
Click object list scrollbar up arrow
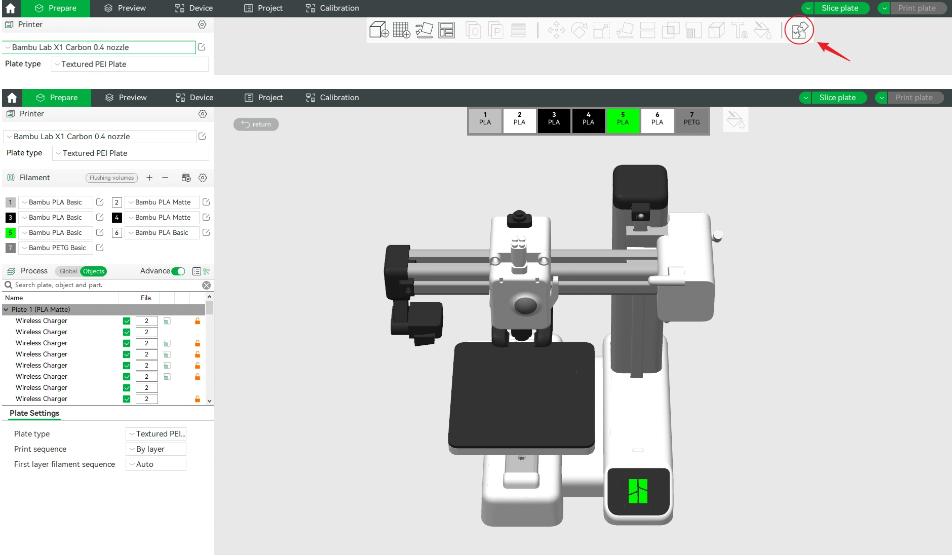209,296
